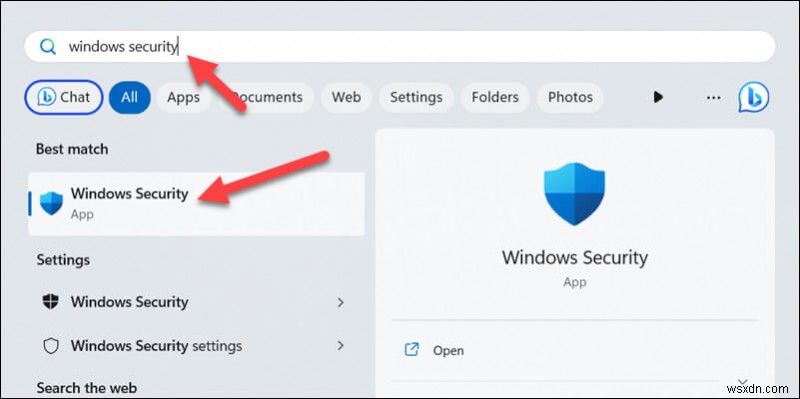
Task: Open the Windows Security app best match
Action: point(196,204)
